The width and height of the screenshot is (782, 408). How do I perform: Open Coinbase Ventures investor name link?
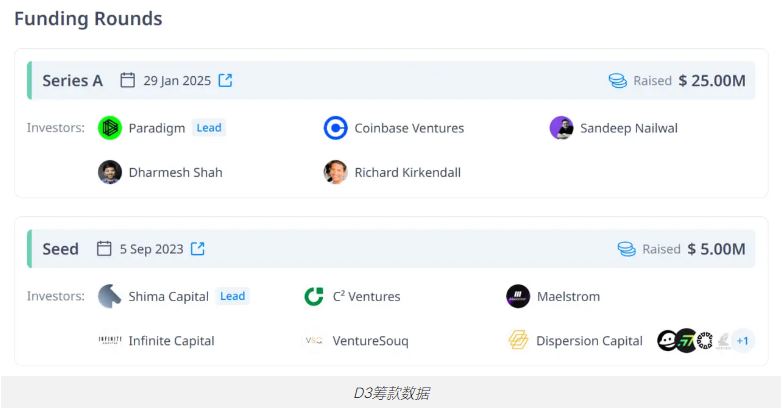pos(409,128)
